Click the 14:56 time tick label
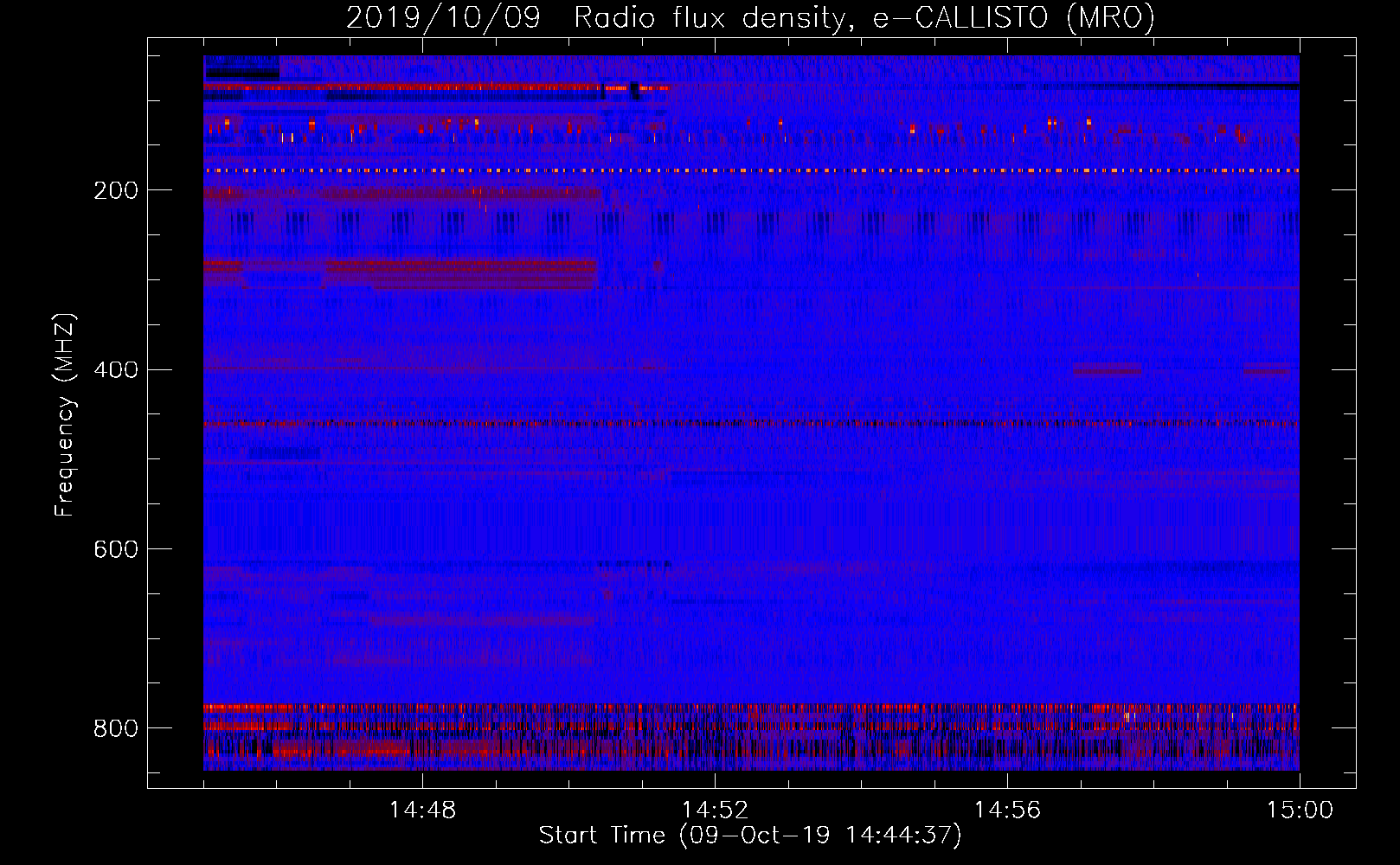The image size is (1400, 865). [1007, 810]
